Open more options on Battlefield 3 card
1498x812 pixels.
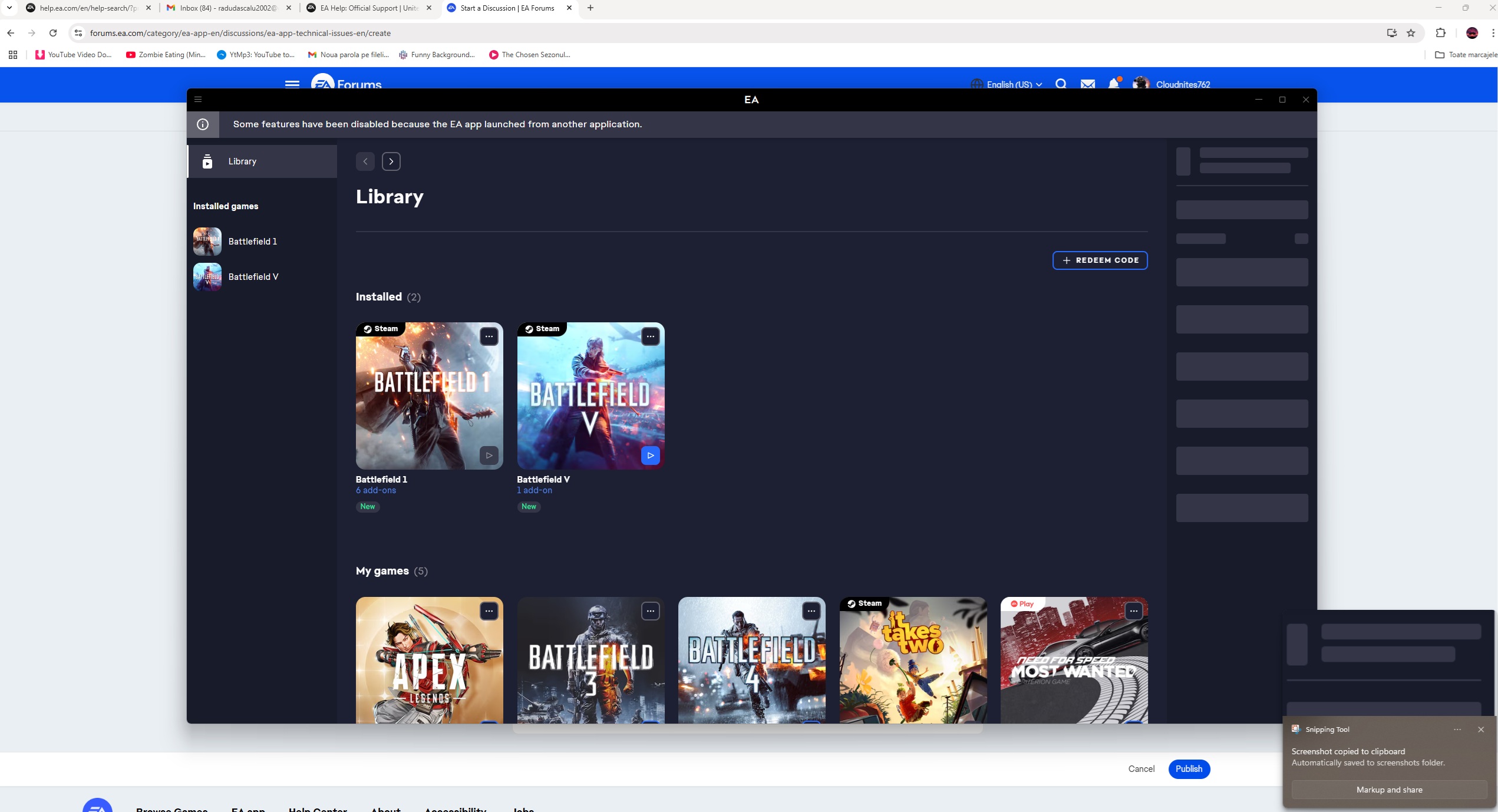pos(650,611)
